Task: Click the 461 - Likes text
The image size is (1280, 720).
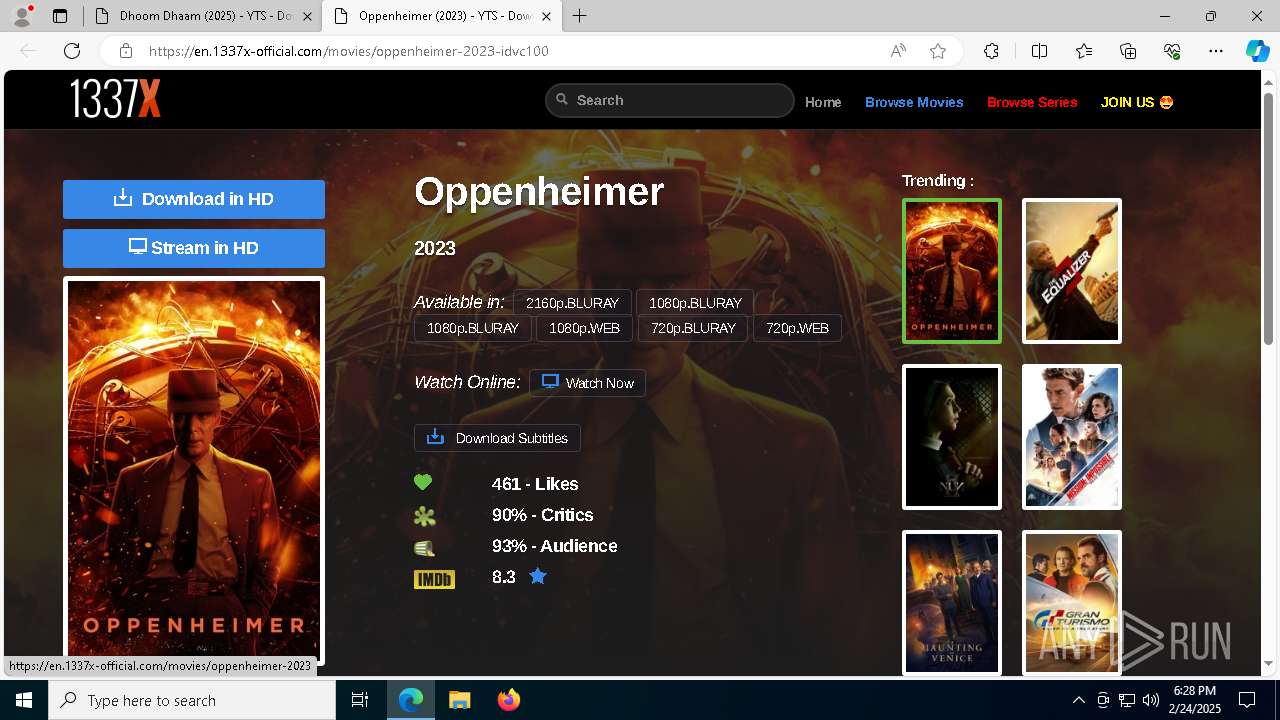Action: click(535, 484)
